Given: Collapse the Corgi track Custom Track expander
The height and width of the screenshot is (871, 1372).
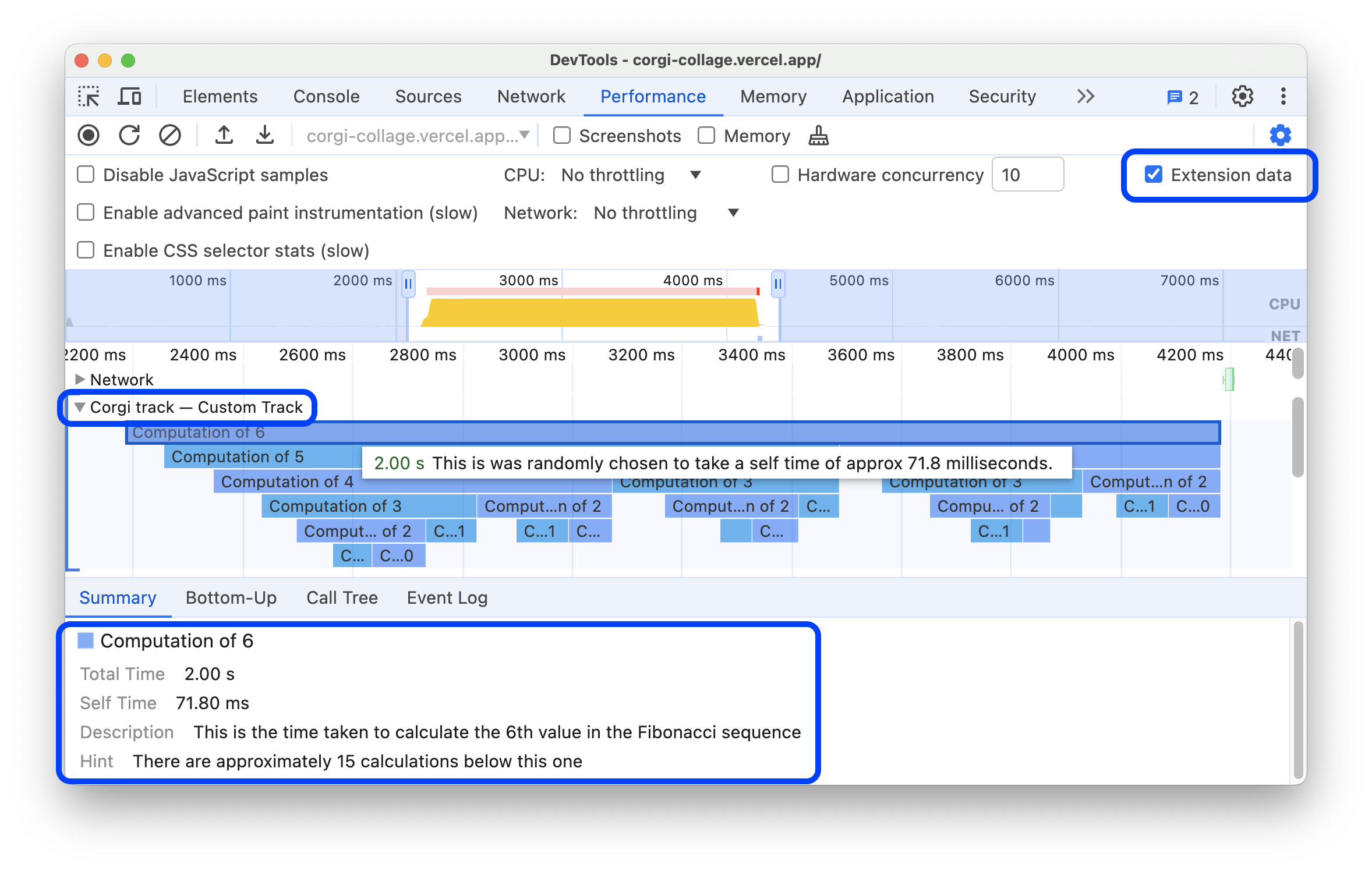Looking at the screenshot, I should 79,407.
